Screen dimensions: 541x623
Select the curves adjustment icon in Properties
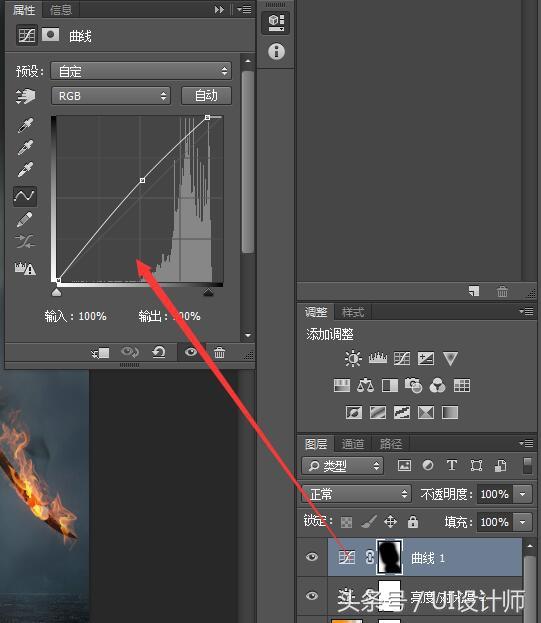coord(27,35)
